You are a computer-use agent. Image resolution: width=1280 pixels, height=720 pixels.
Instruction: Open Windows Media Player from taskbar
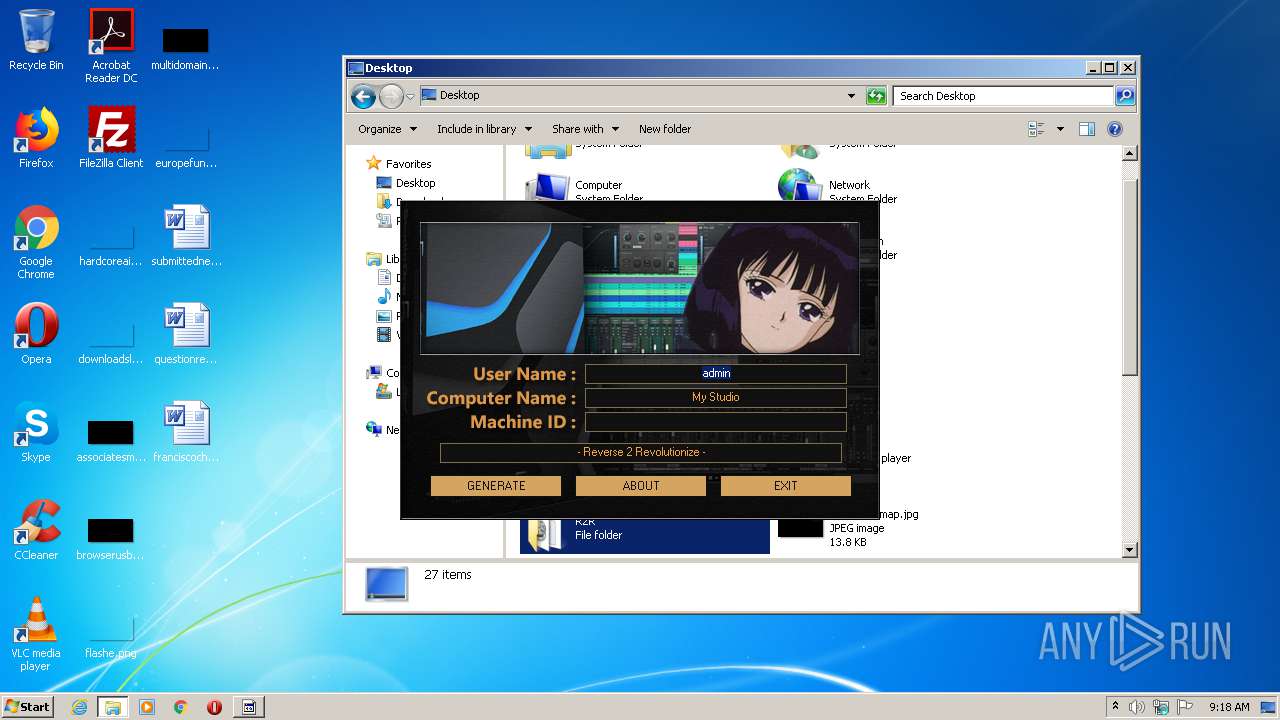(x=147, y=707)
